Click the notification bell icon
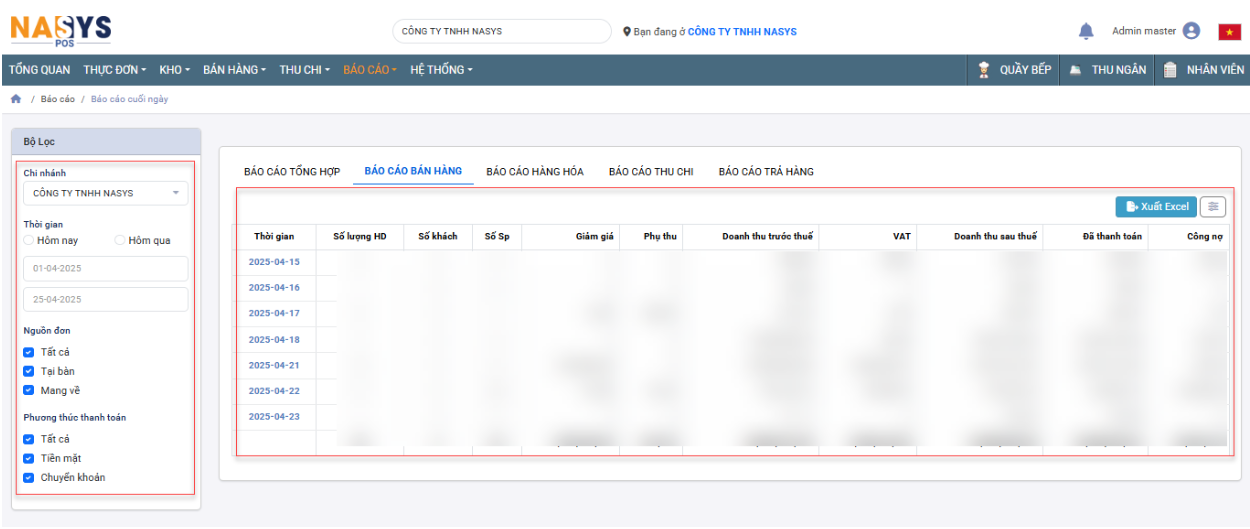This screenshot has height=529, width=1250. click(x=1086, y=31)
